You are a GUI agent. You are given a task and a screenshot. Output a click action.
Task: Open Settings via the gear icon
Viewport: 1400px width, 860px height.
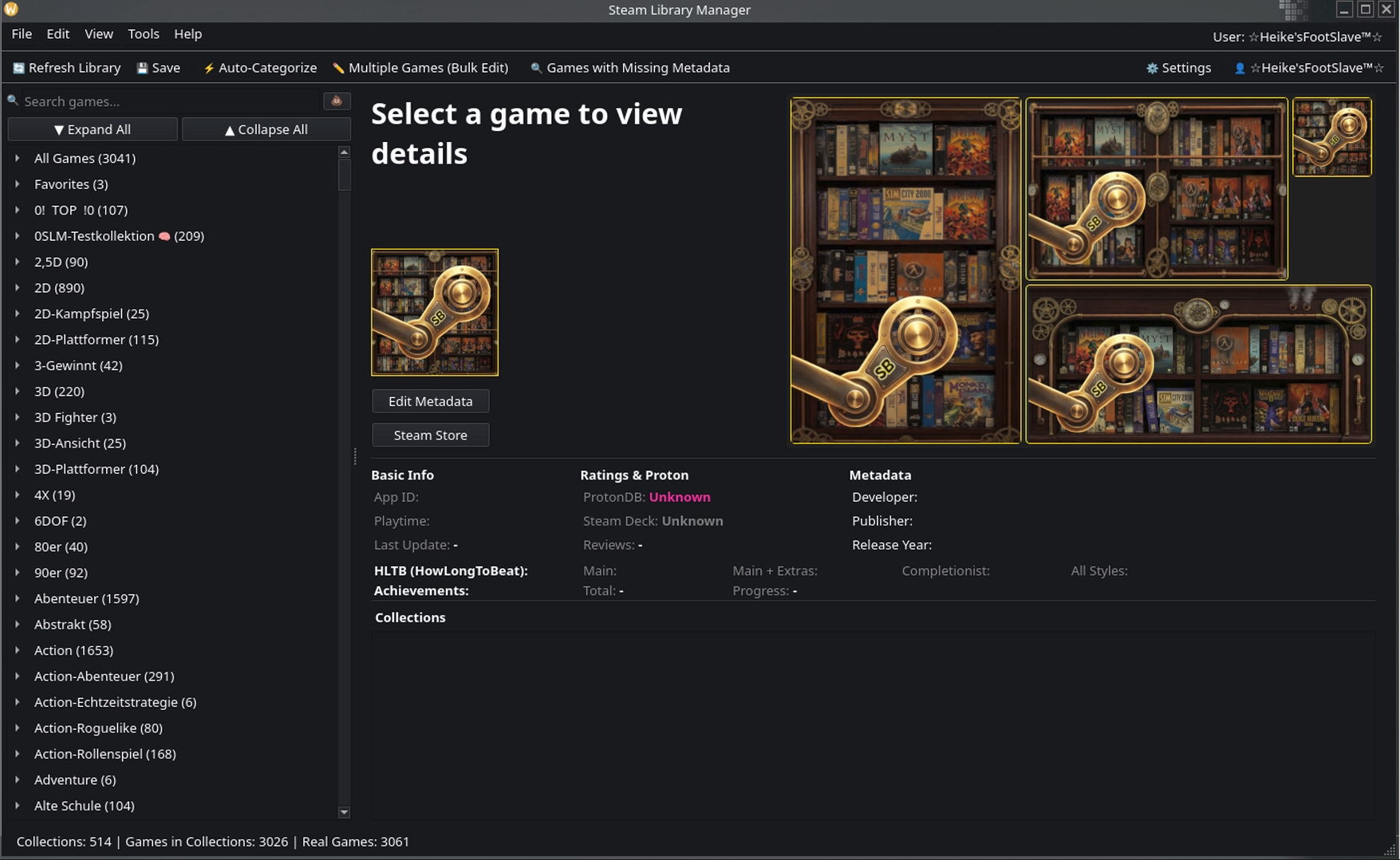(x=1152, y=69)
